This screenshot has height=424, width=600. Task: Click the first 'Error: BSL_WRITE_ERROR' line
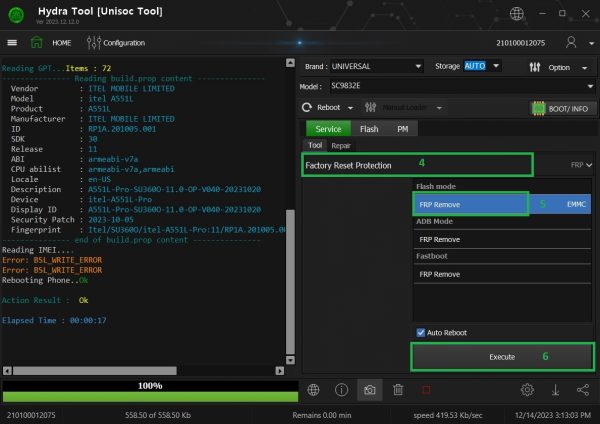point(52,260)
